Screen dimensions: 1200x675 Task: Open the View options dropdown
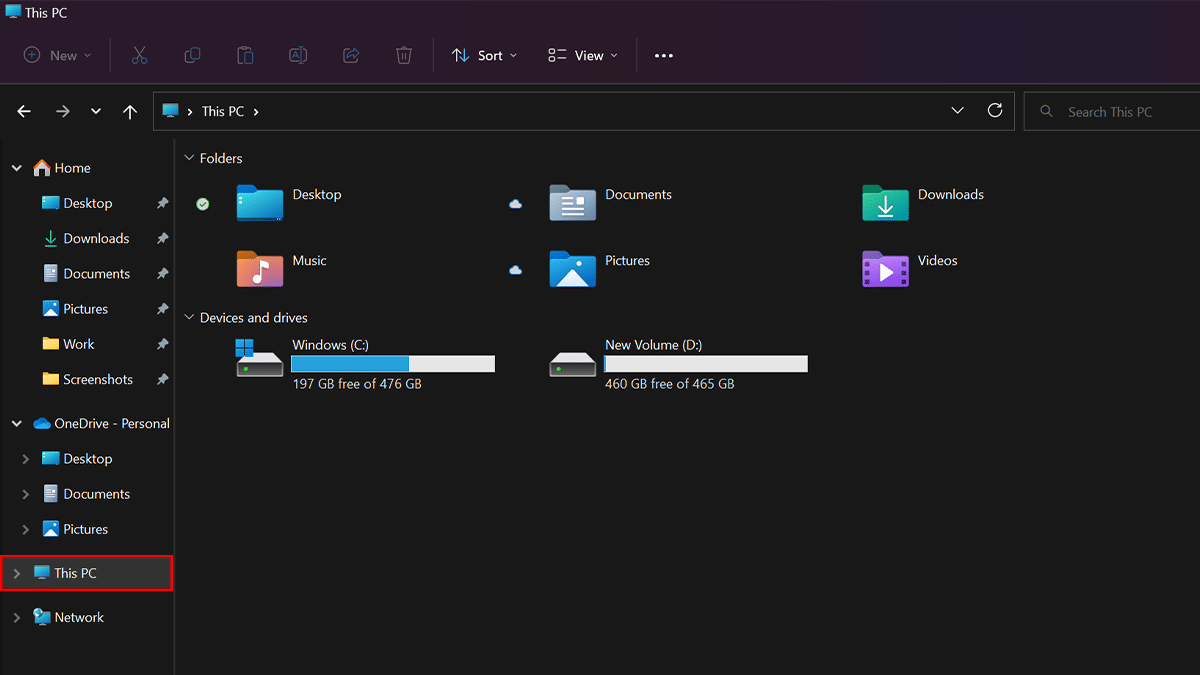(x=583, y=56)
